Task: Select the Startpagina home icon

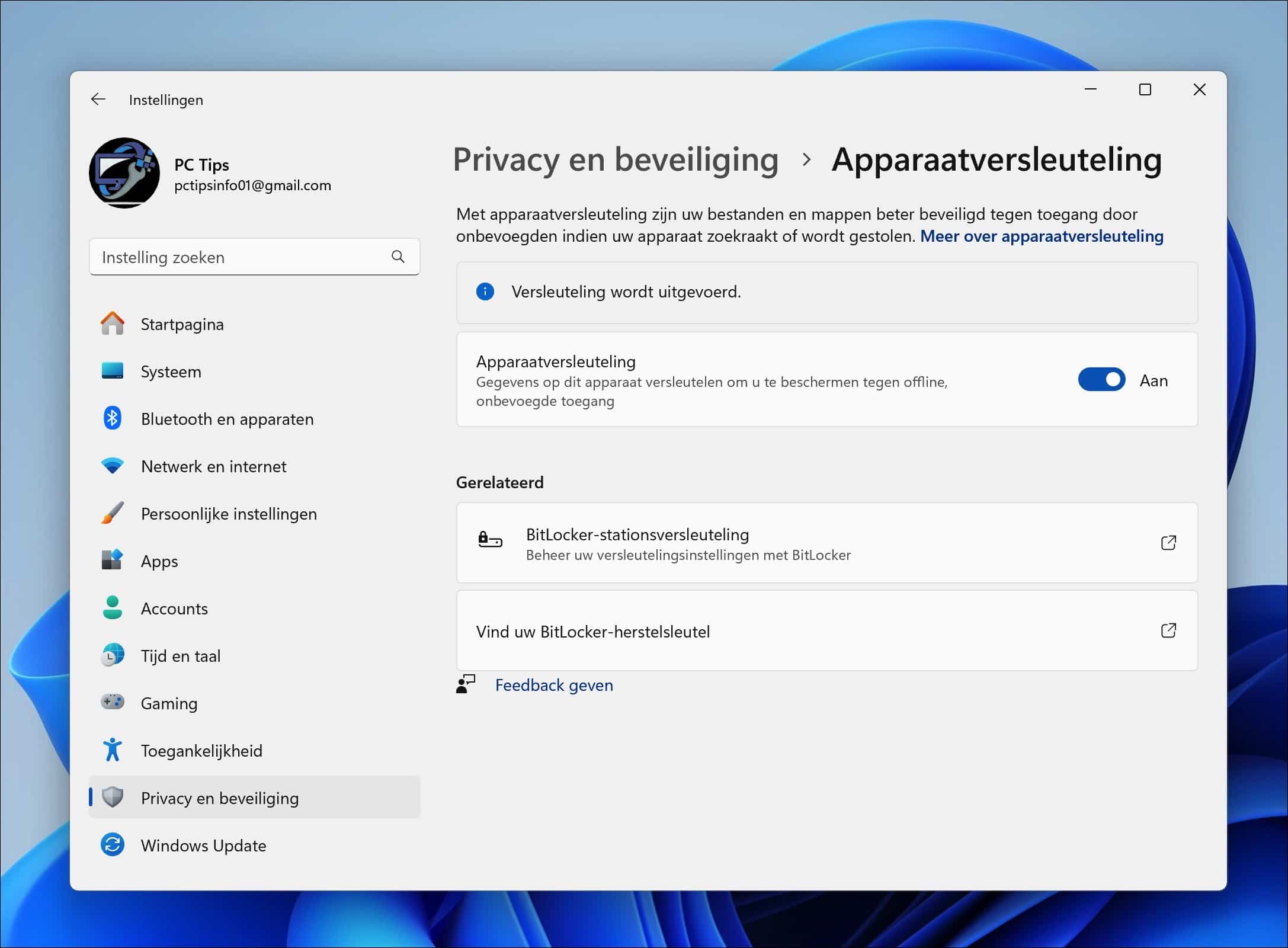Action: [x=112, y=324]
